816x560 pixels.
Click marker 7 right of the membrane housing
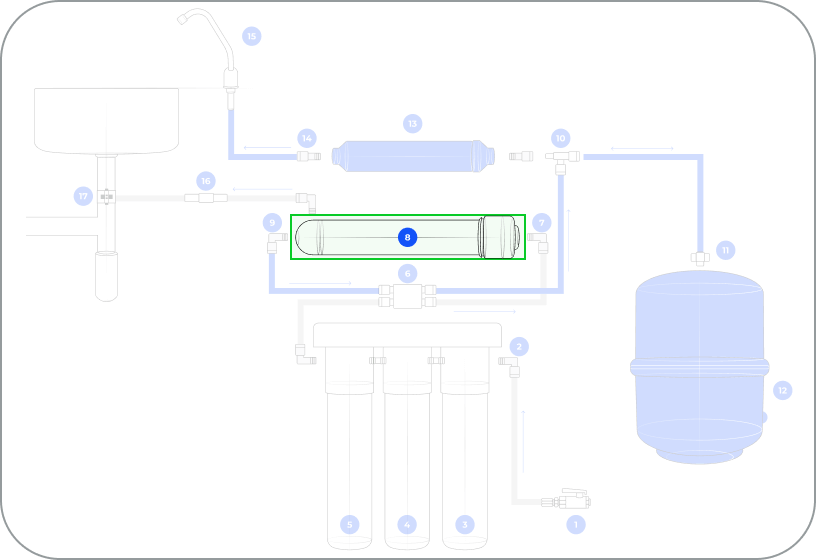pyautogui.click(x=541, y=222)
